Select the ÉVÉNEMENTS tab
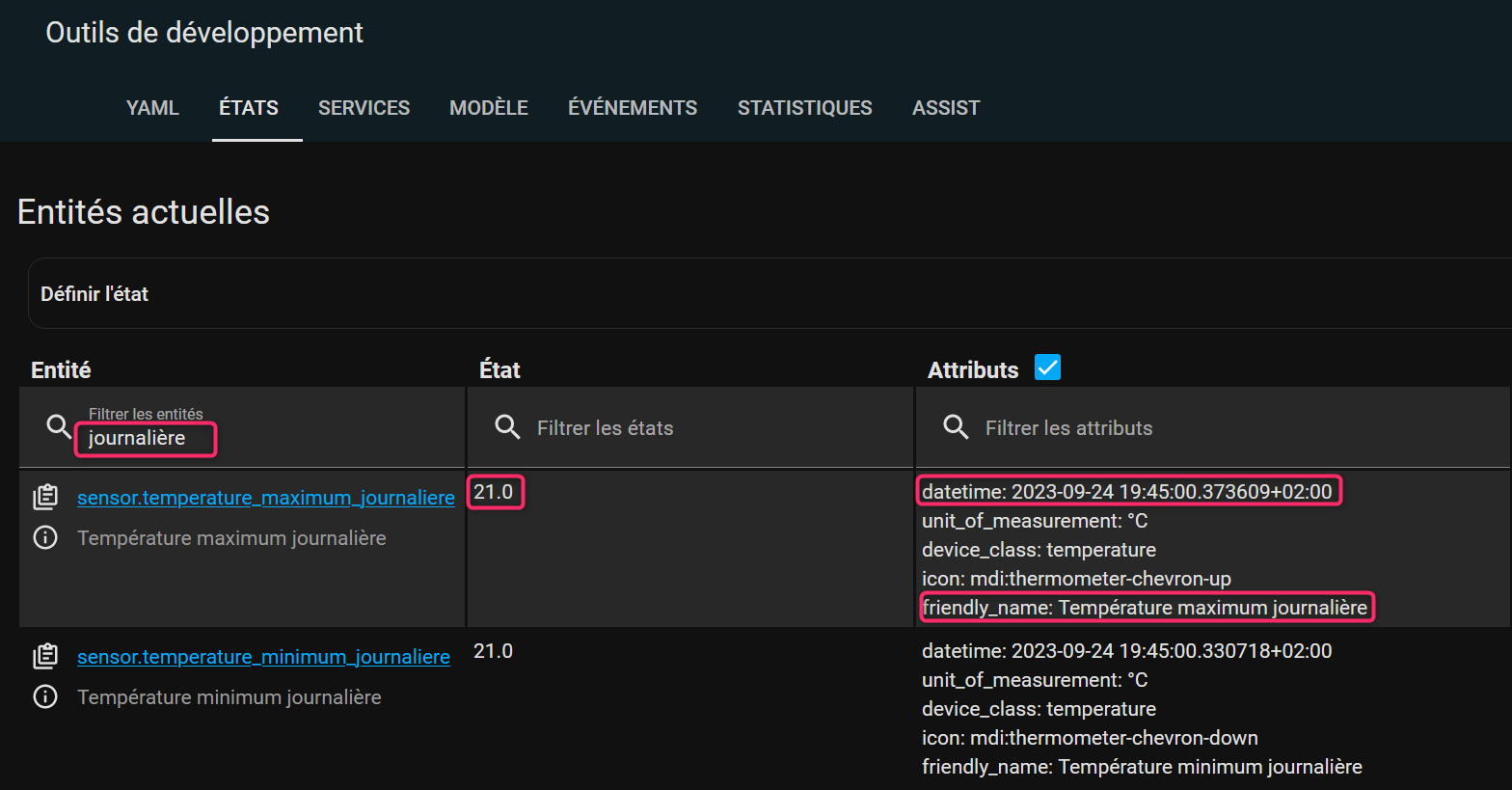This screenshot has height=790, width=1512. (x=632, y=108)
